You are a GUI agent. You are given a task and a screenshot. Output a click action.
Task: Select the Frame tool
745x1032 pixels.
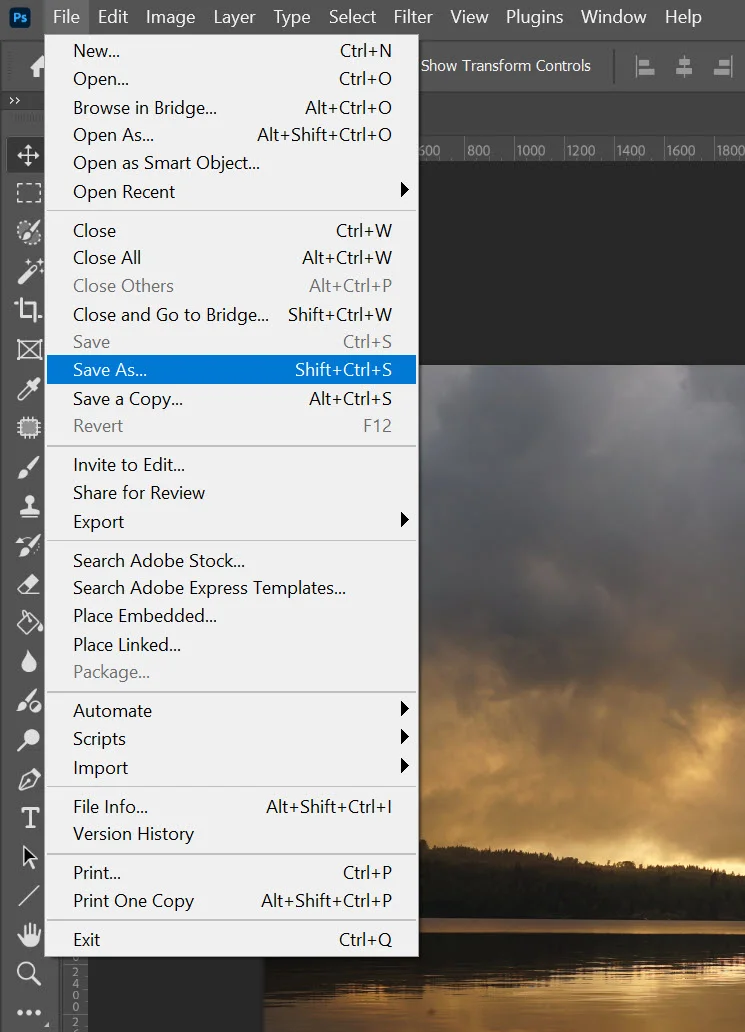pyautogui.click(x=29, y=349)
